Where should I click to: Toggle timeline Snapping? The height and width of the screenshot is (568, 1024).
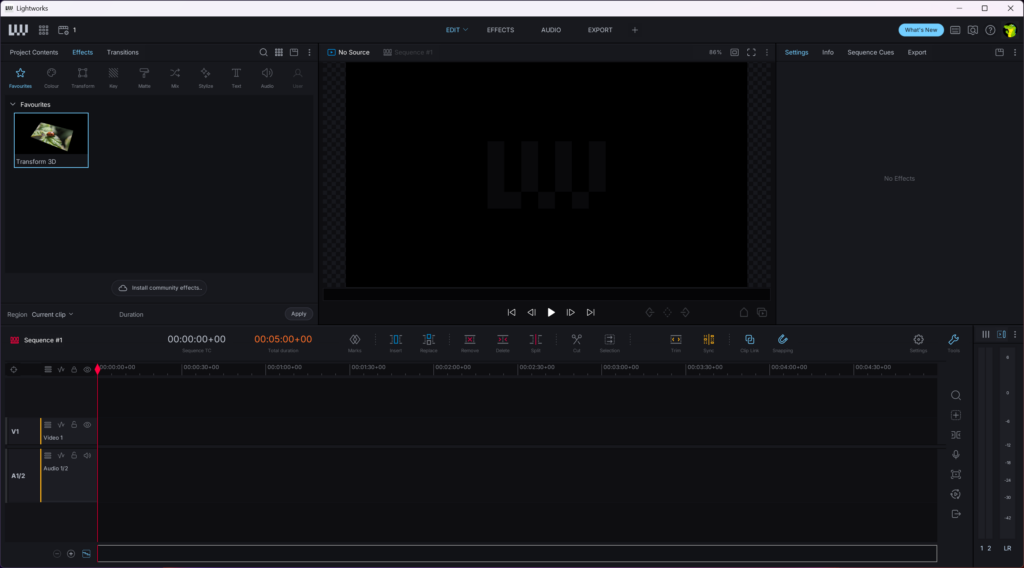pyautogui.click(x=782, y=342)
